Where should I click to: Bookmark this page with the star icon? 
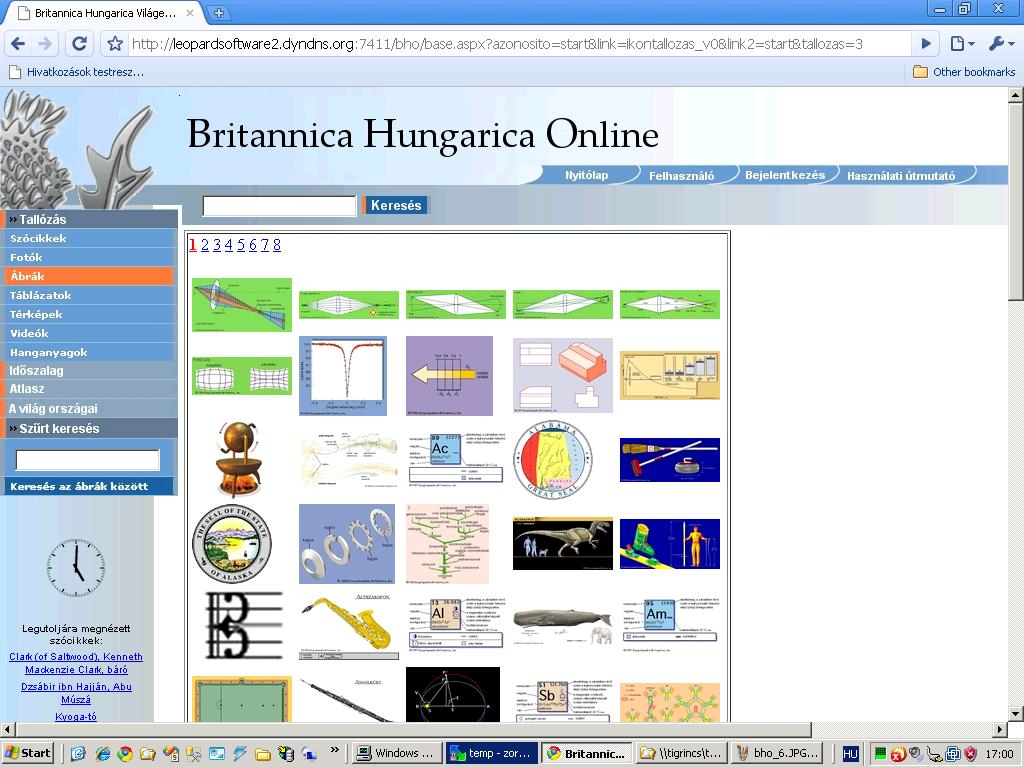click(116, 44)
